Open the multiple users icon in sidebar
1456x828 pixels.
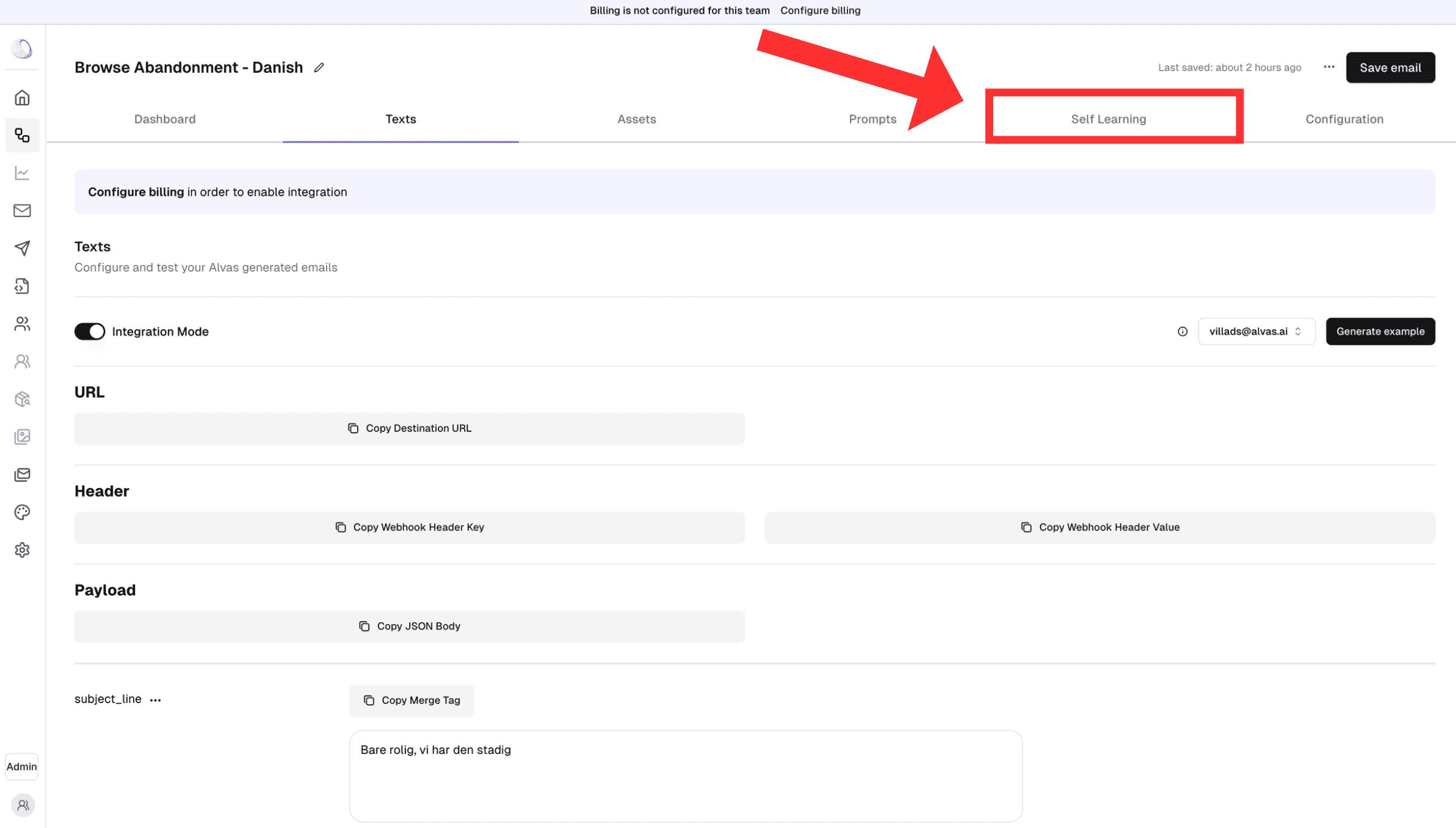(22, 324)
